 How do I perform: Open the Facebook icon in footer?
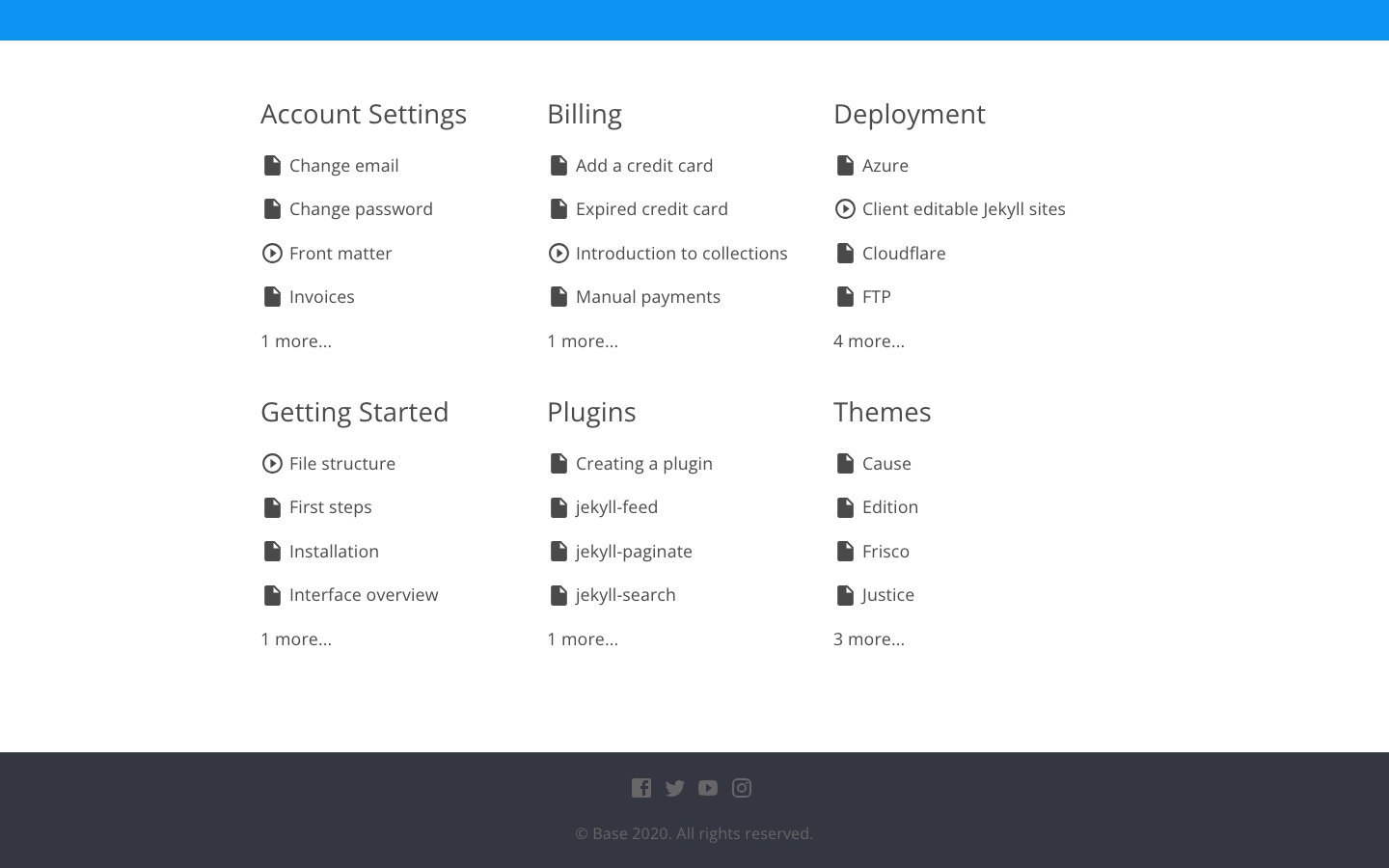pos(641,788)
